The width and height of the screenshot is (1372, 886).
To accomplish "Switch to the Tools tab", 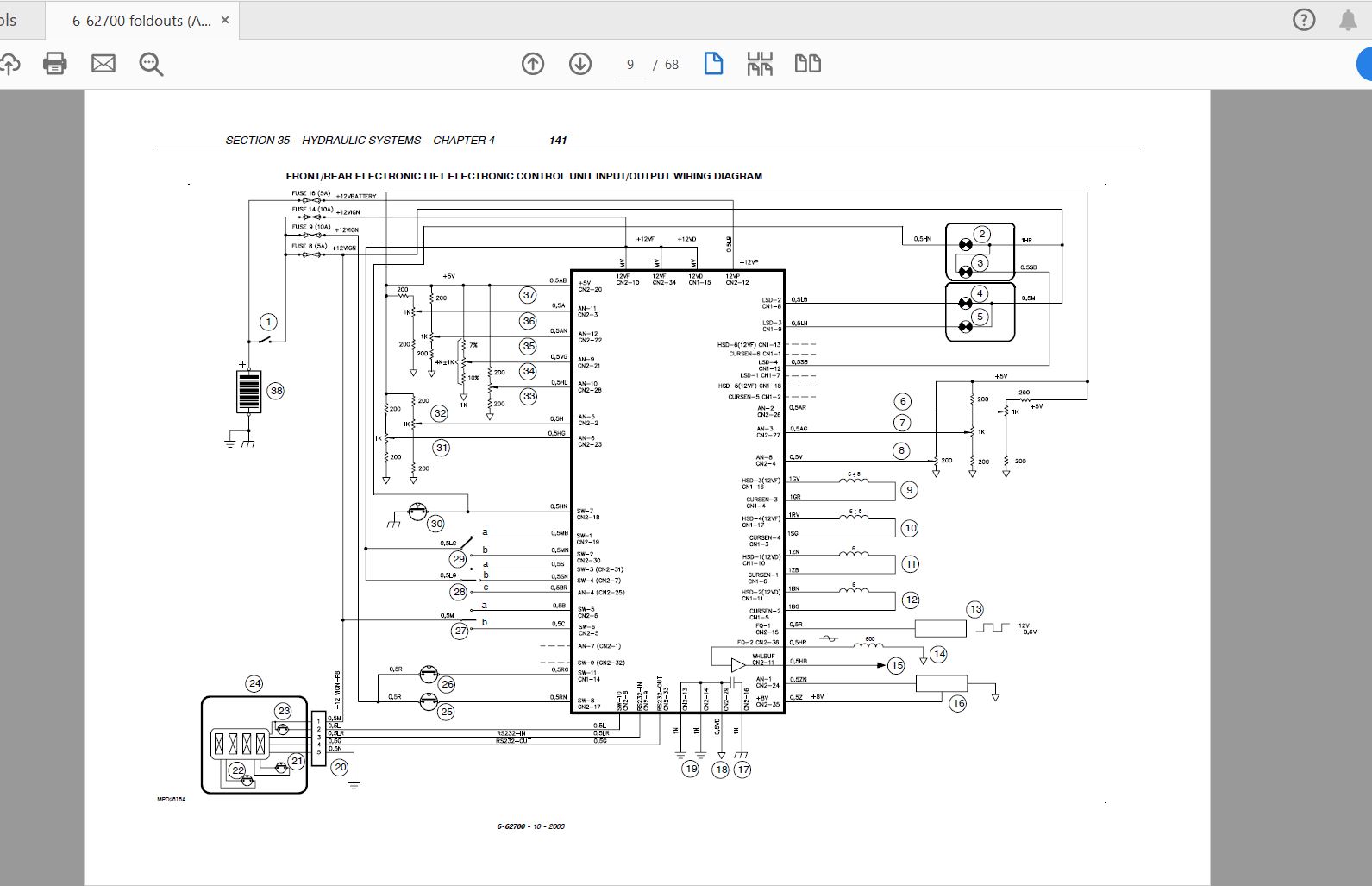I will click(x=10, y=21).
